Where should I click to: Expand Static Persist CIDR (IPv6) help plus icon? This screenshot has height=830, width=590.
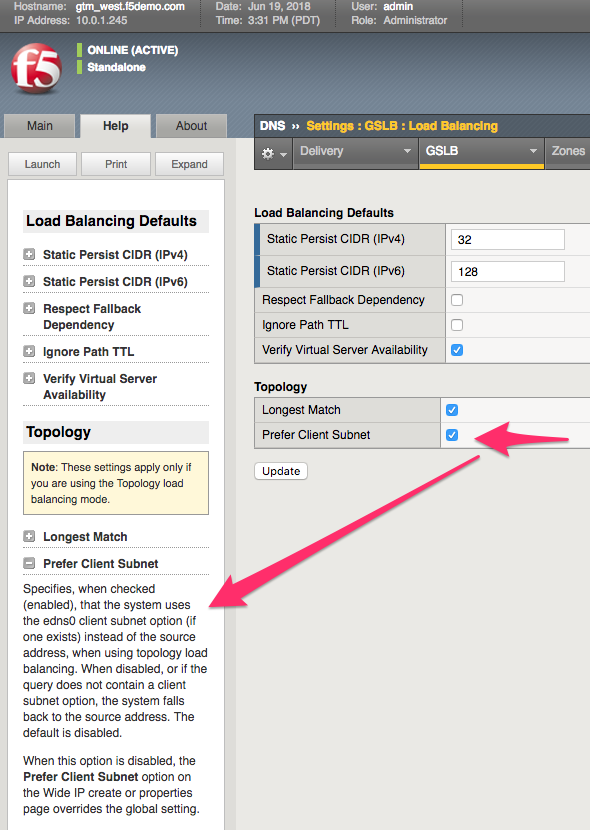29,281
